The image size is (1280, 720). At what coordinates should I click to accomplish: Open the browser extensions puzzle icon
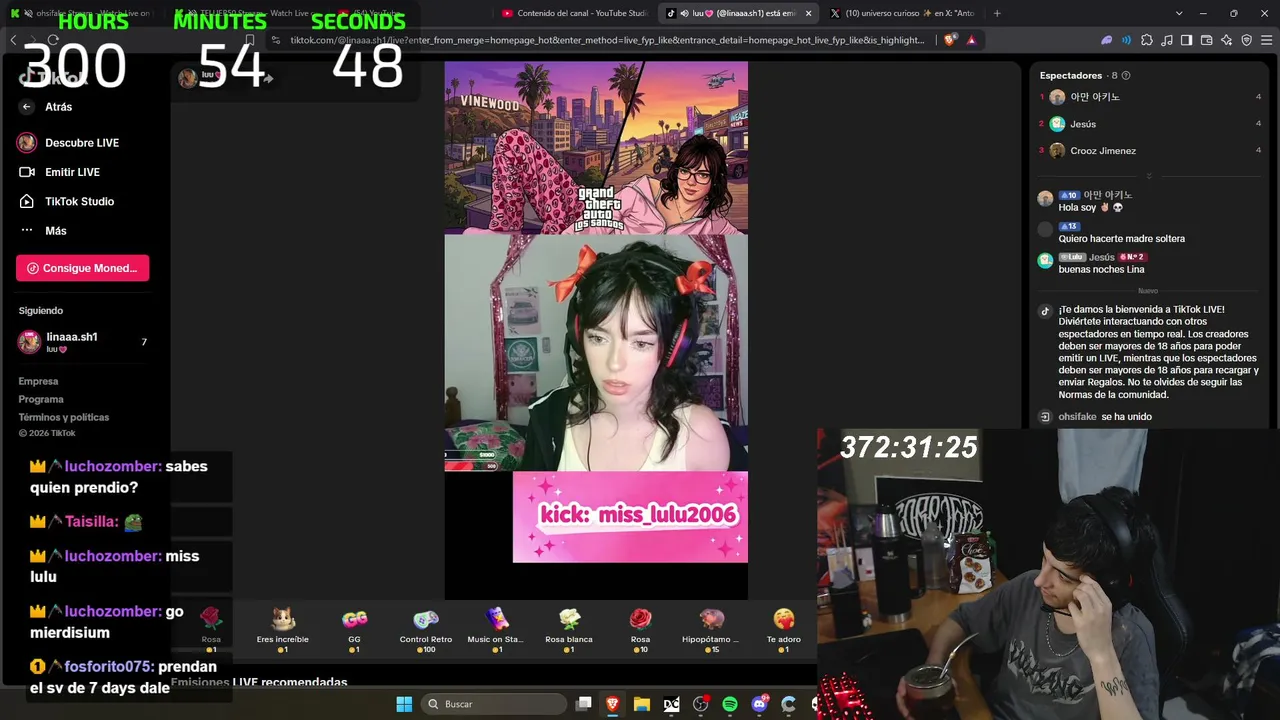click(1147, 40)
